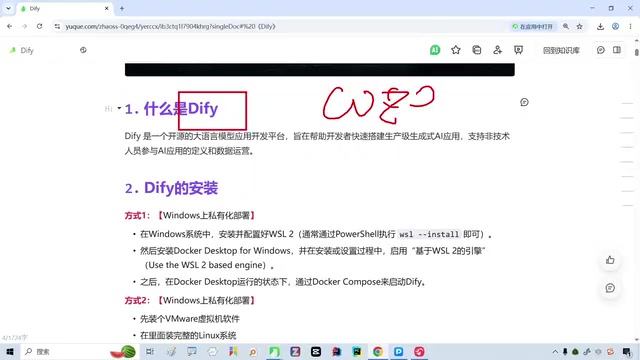This screenshot has width=640, height=360.
Task: Bookmark this page with star icon
Action: (x=580, y=26)
